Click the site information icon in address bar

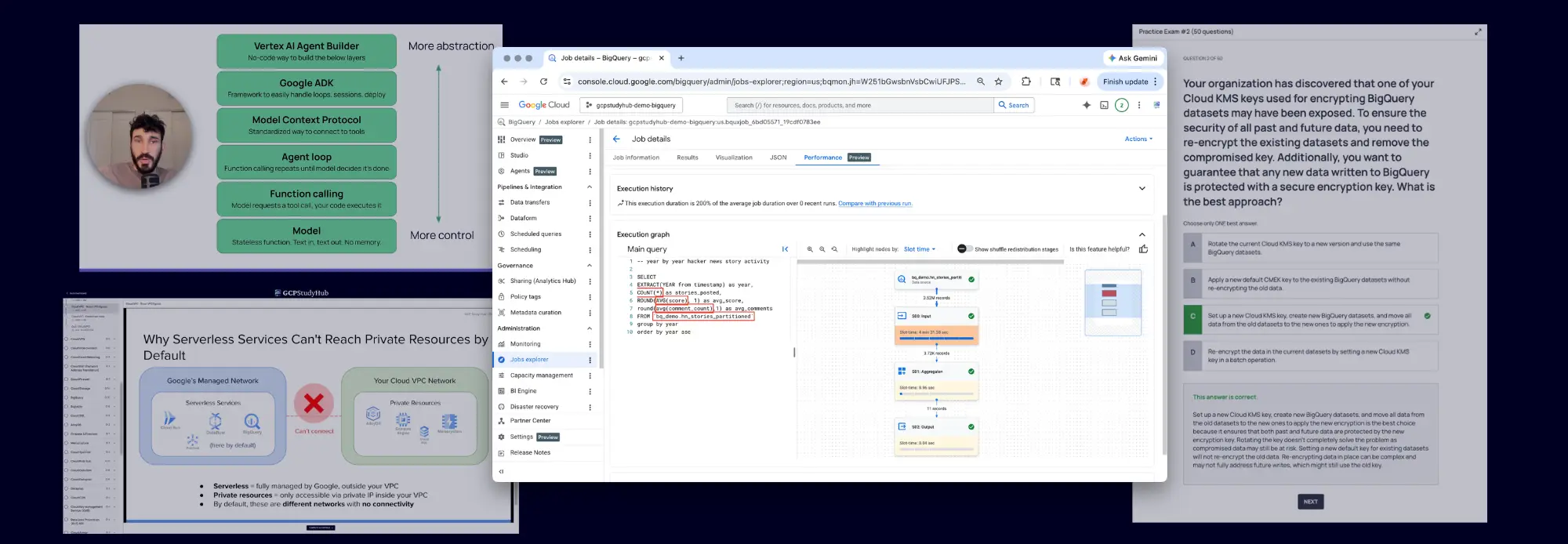click(x=567, y=82)
